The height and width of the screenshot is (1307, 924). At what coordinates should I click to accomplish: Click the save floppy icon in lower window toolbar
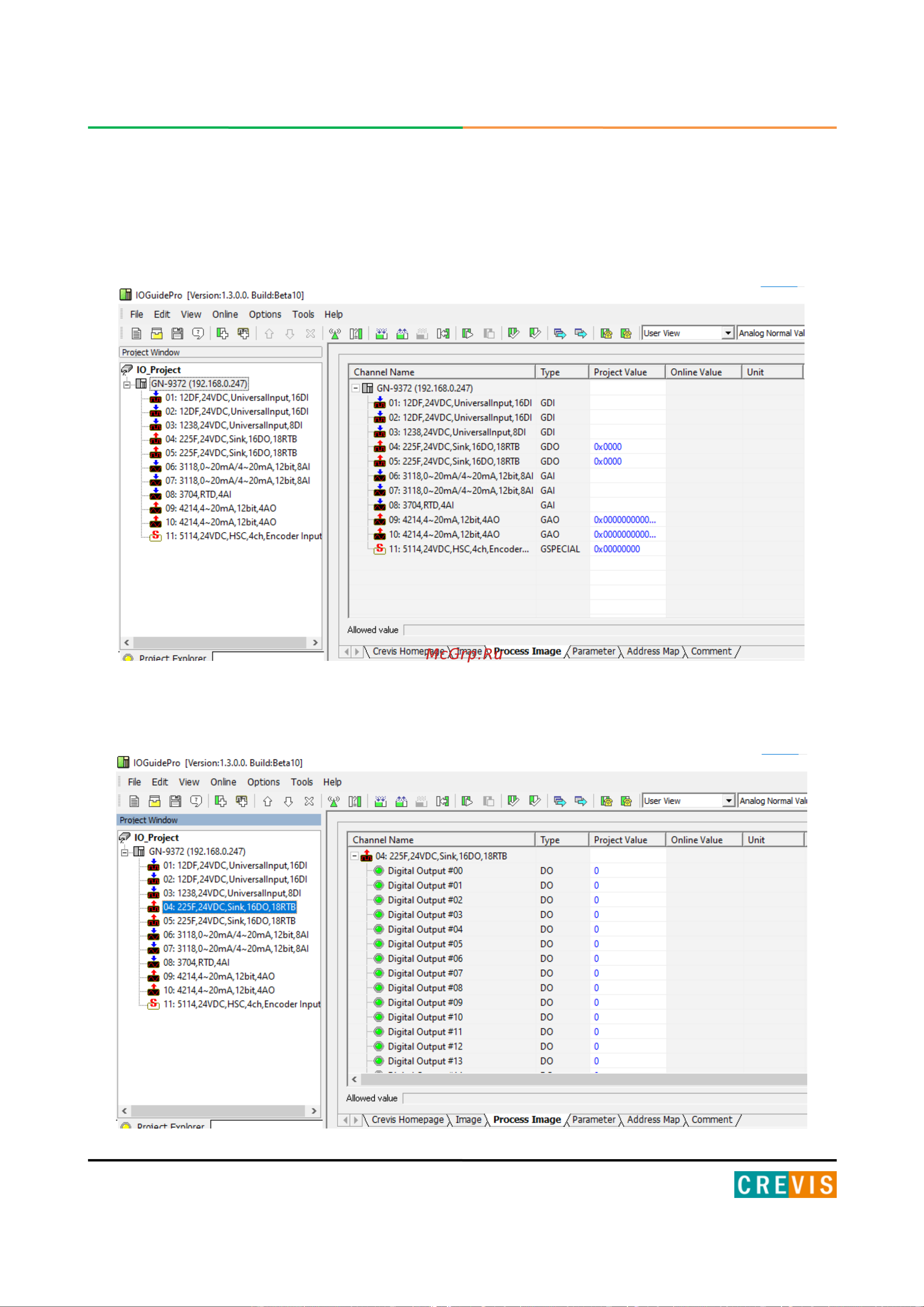pyautogui.click(x=175, y=801)
